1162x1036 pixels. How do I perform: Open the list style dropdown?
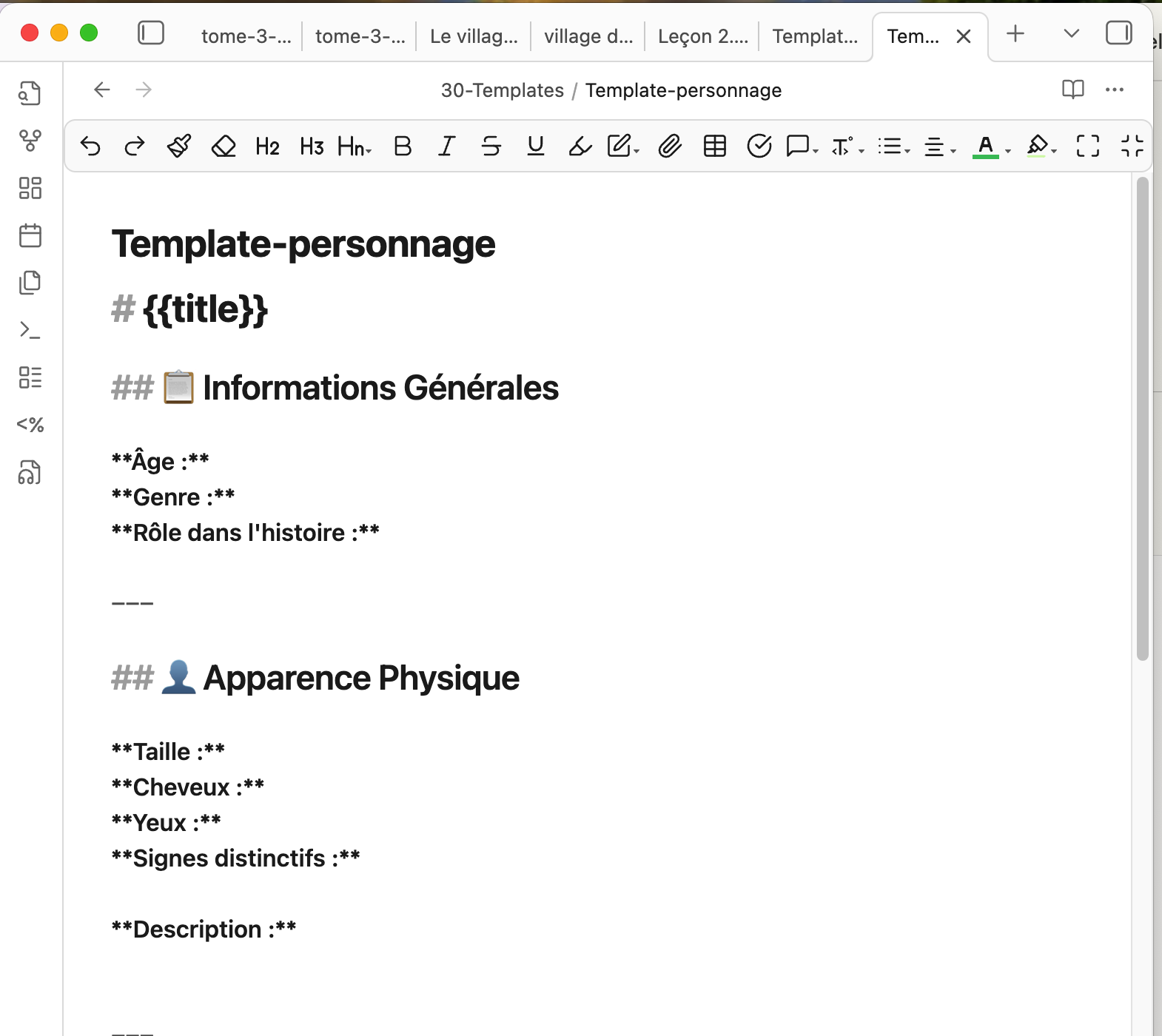click(x=893, y=147)
